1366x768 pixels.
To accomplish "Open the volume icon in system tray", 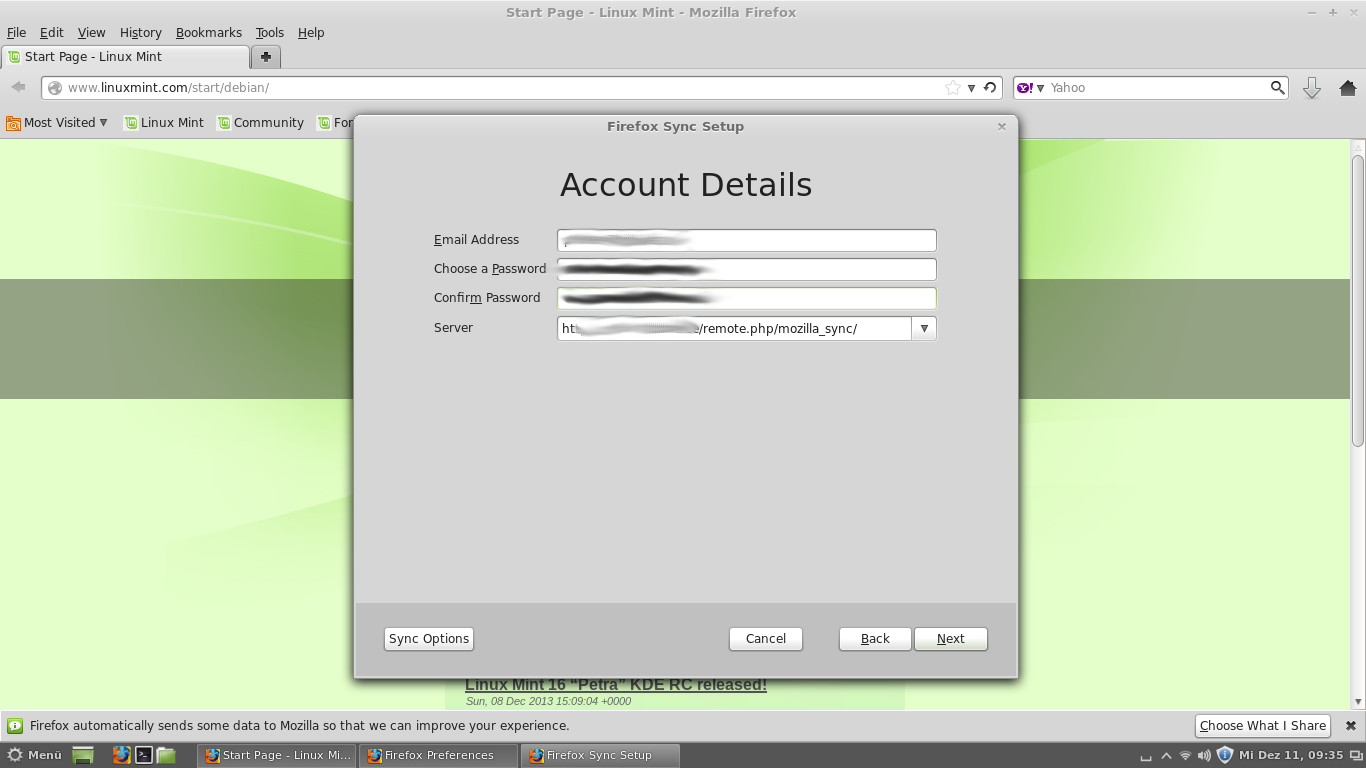I will tap(1204, 755).
